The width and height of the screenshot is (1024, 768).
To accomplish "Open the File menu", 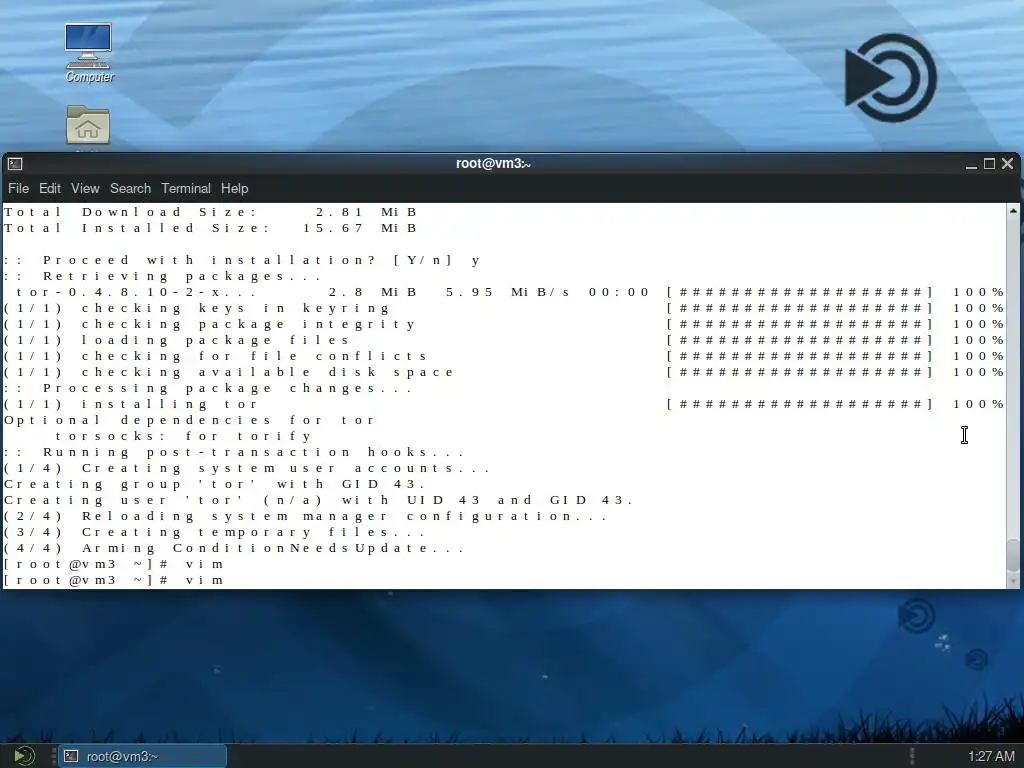I will (18, 188).
